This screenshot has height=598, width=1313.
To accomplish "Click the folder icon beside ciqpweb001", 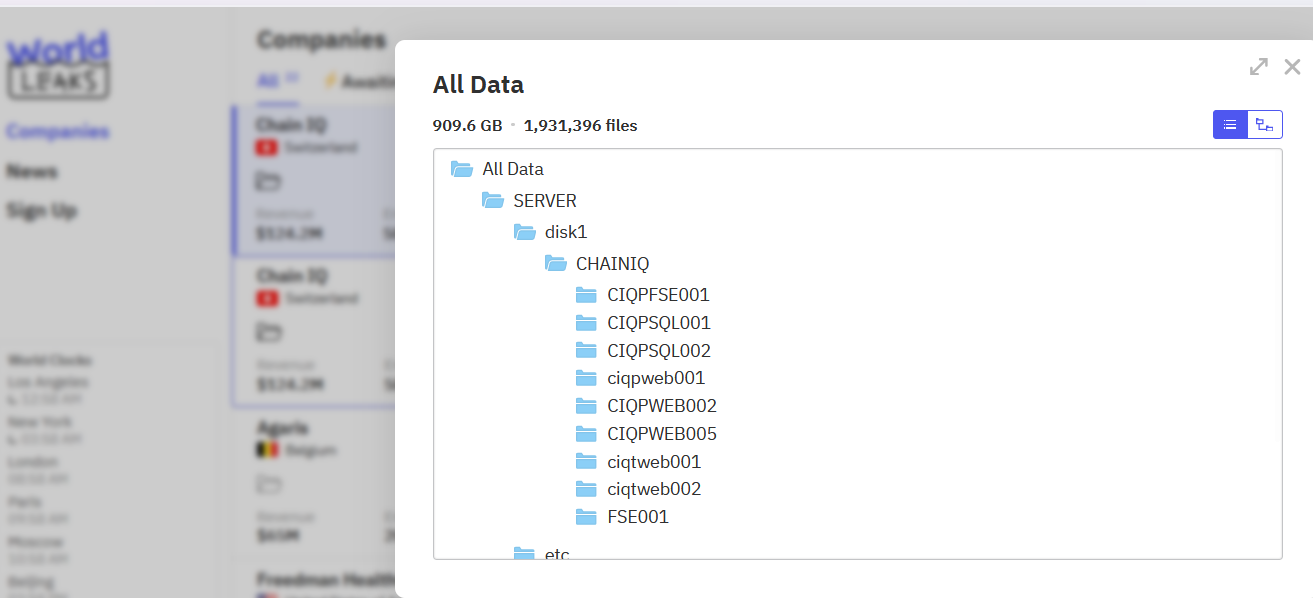I will (x=586, y=378).
